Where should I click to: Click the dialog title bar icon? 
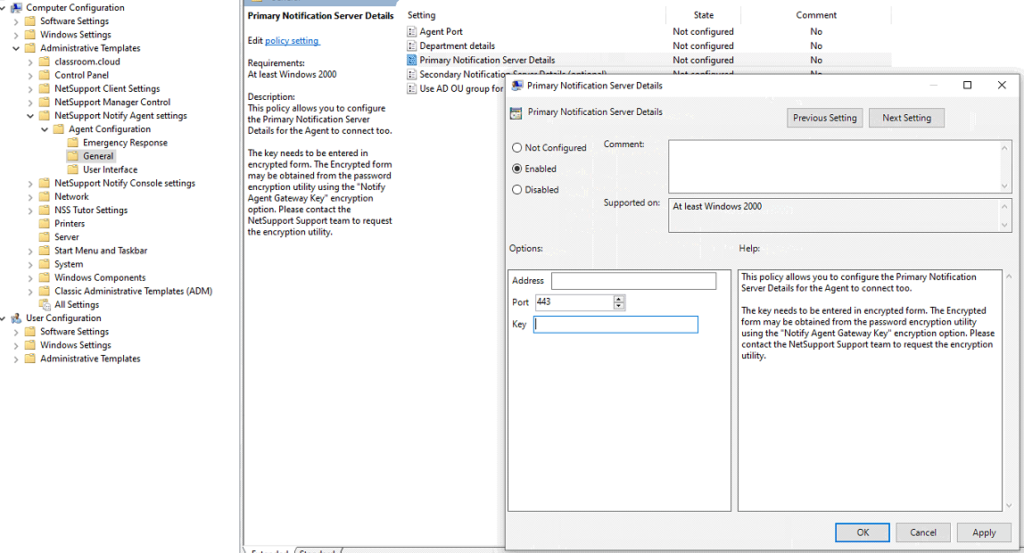(517, 86)
